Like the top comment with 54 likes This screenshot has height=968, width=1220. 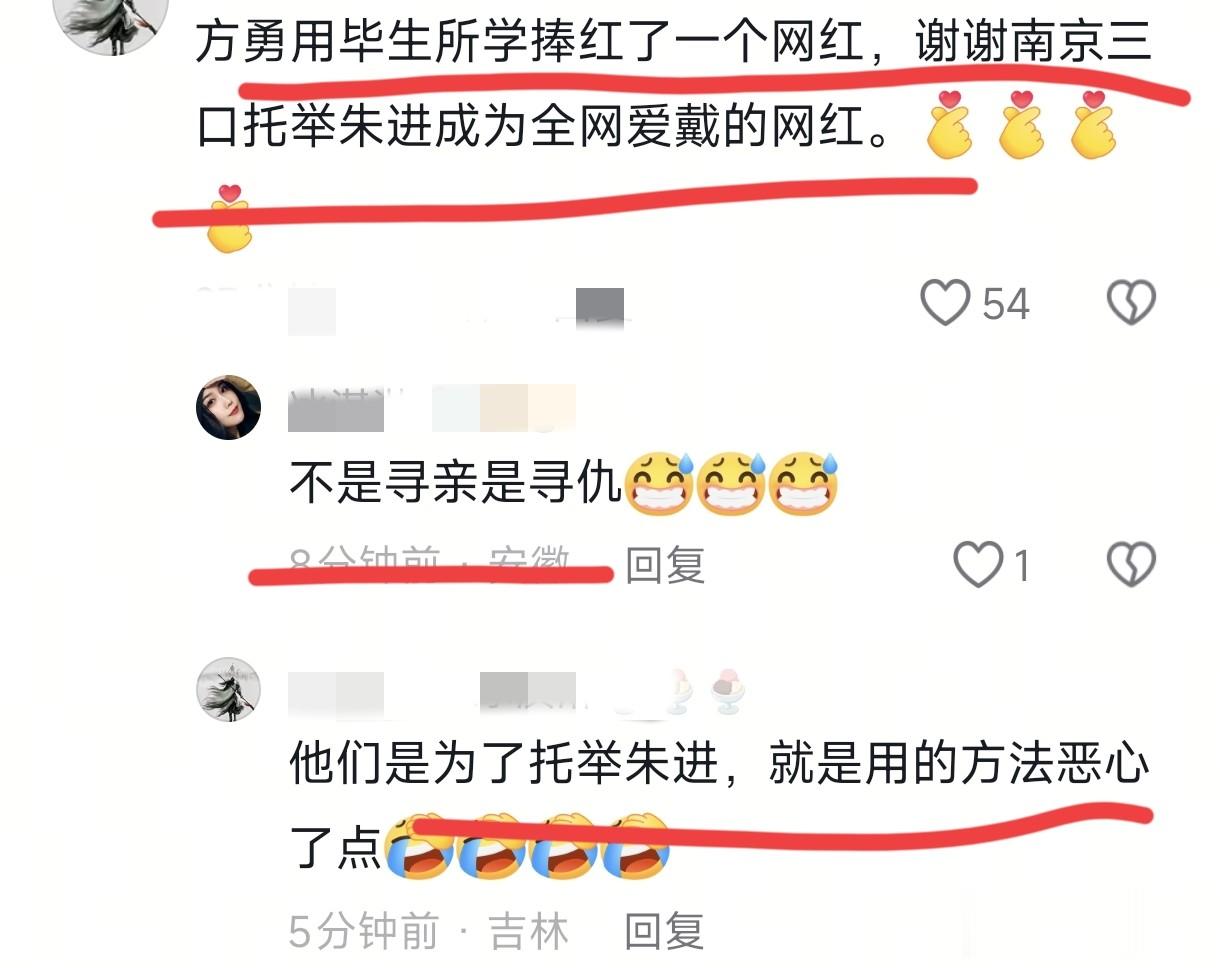coord(945,303)
